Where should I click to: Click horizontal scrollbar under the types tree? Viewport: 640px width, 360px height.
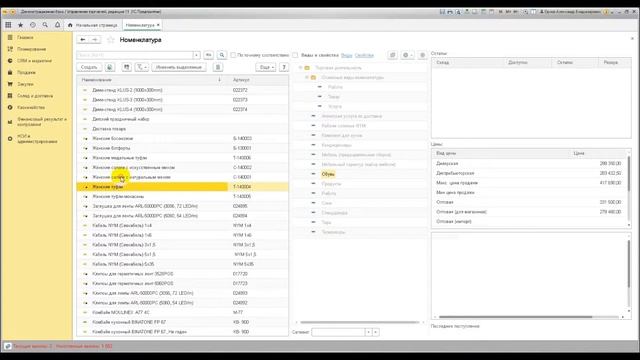[359, 322]
